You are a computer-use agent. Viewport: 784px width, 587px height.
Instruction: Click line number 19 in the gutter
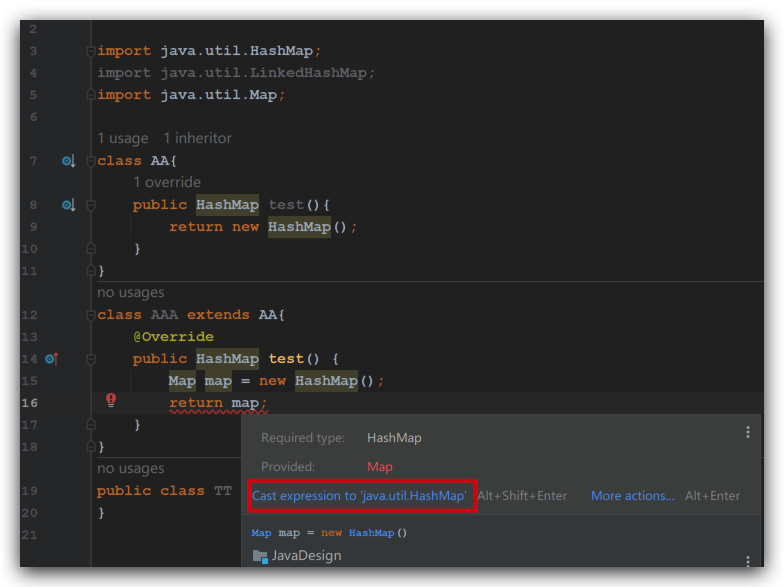[30, 491]
